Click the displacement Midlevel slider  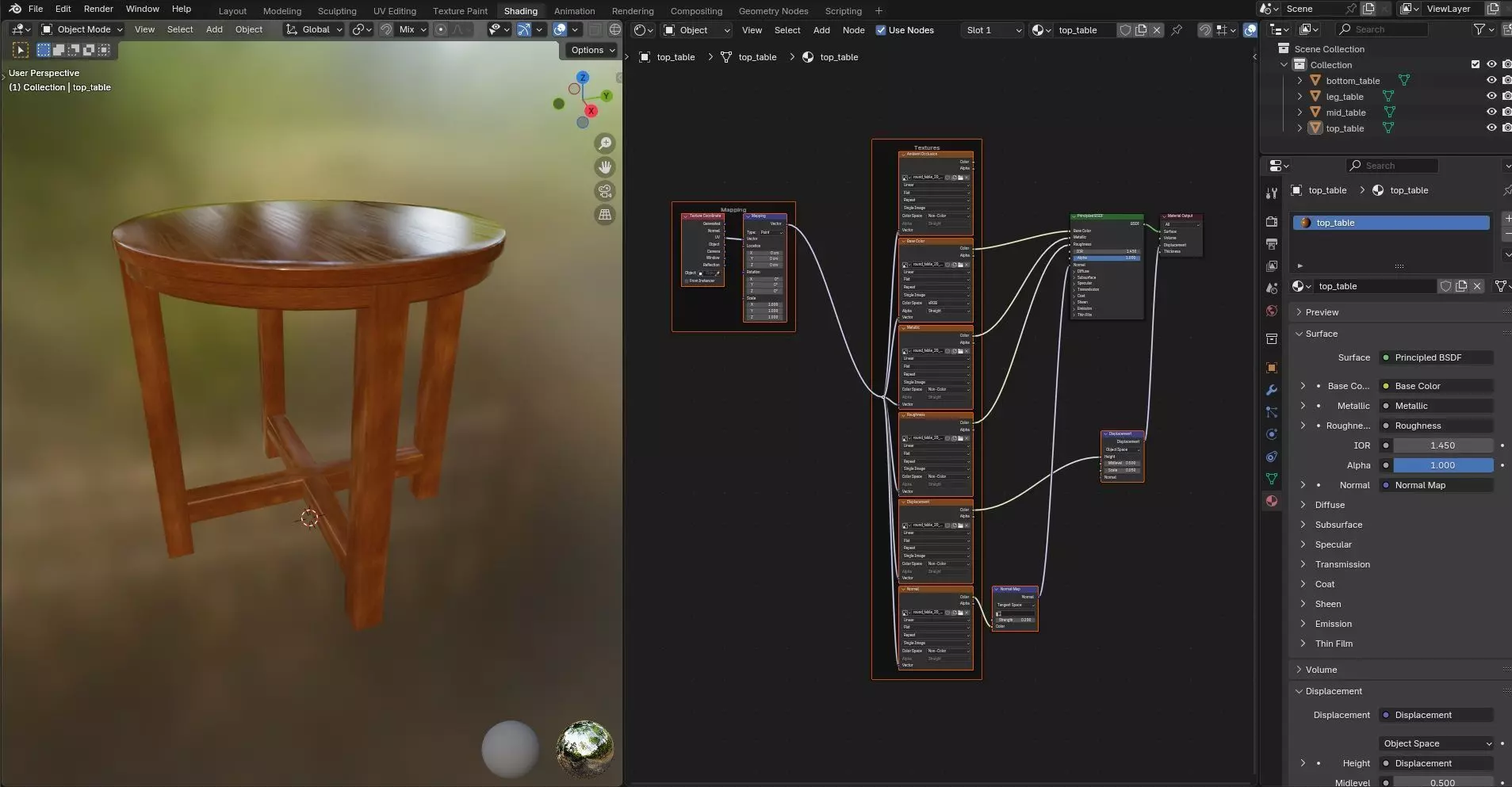[1443, 782]
